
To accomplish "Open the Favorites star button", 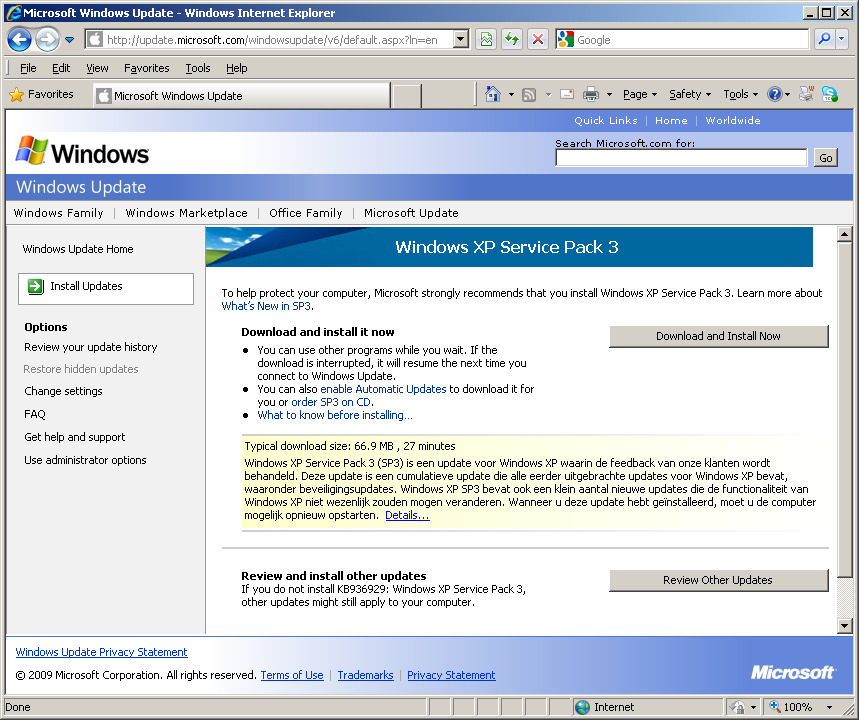I will (x=42, y=94).
